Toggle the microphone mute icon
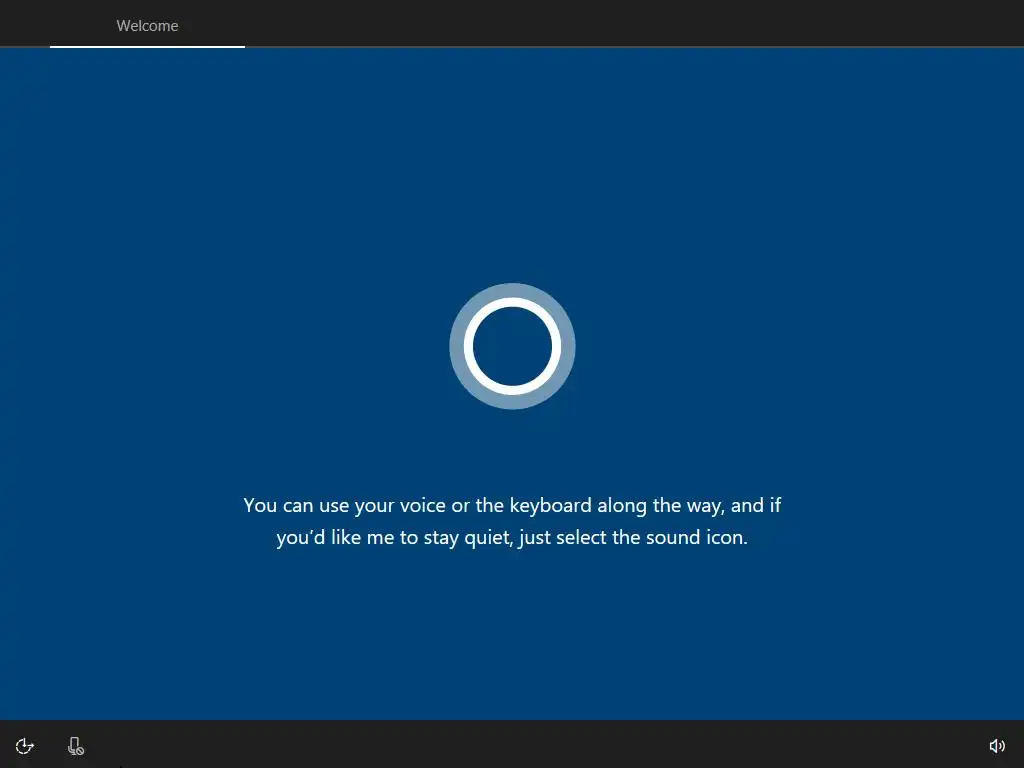The image size is (1024, 768). 76,746
